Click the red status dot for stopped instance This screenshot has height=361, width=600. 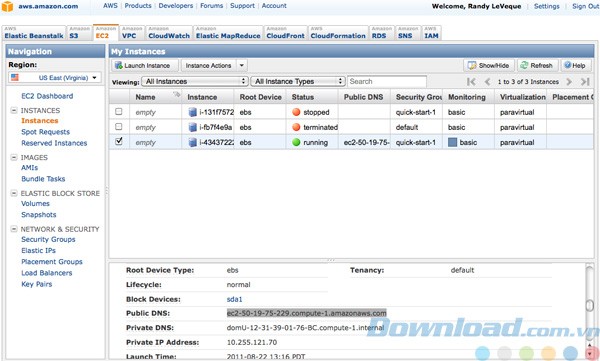(x=296, y=112)
